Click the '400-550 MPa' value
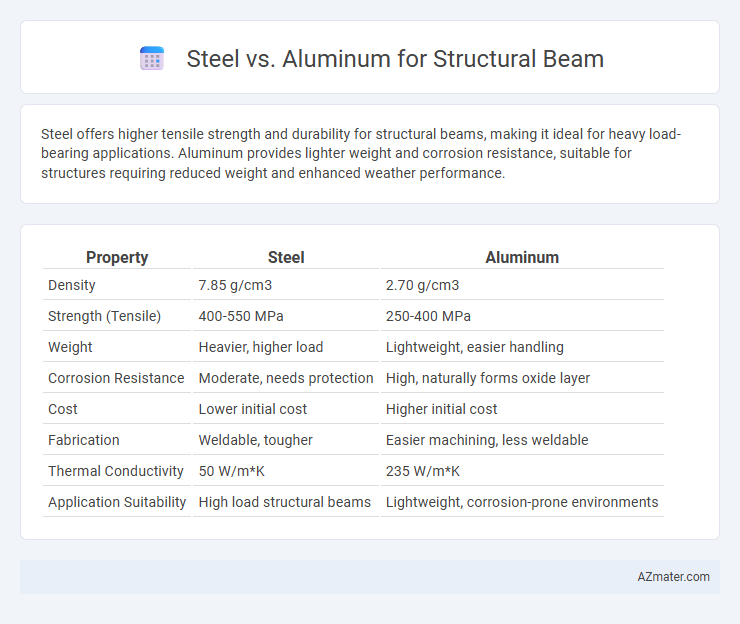The image size is (740, 624). (x=241, y=316)
